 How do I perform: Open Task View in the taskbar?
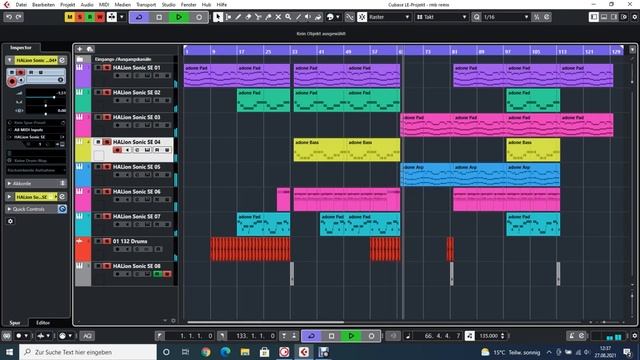coord(185,352)
